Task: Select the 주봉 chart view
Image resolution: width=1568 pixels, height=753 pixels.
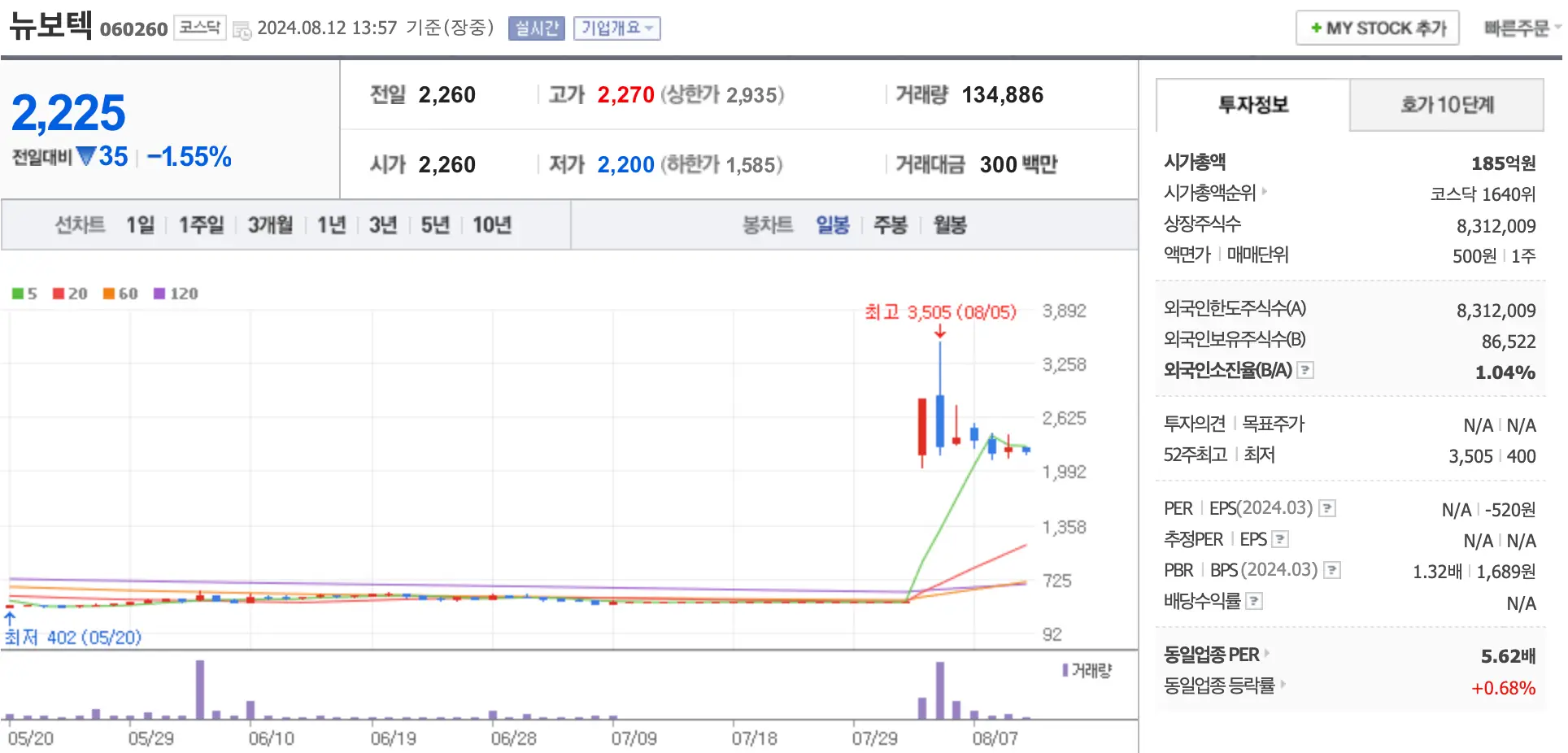Action: pyautogui.click(x=891, y=225)
